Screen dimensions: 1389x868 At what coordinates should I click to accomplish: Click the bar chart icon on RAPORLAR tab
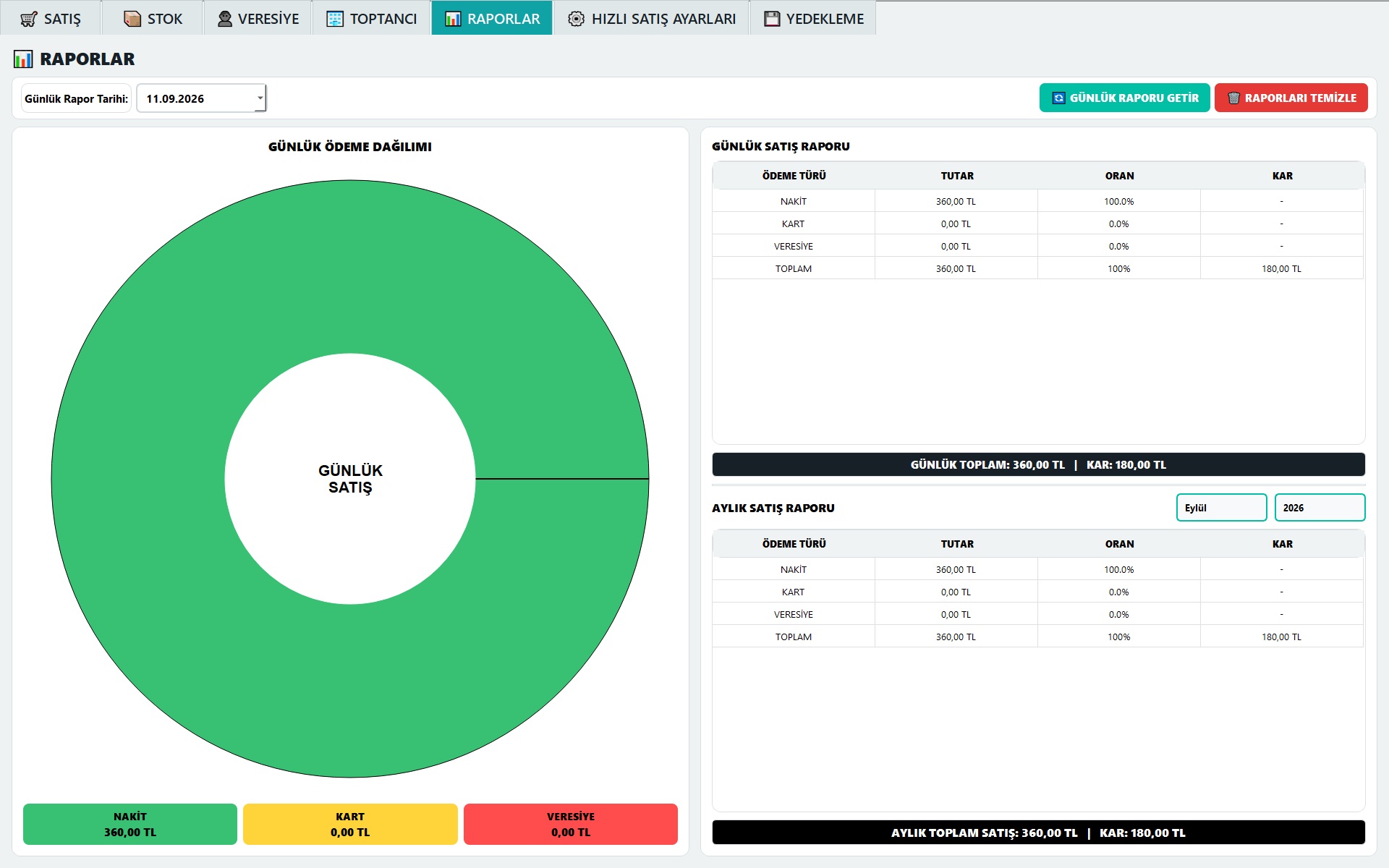click(453, 19)
